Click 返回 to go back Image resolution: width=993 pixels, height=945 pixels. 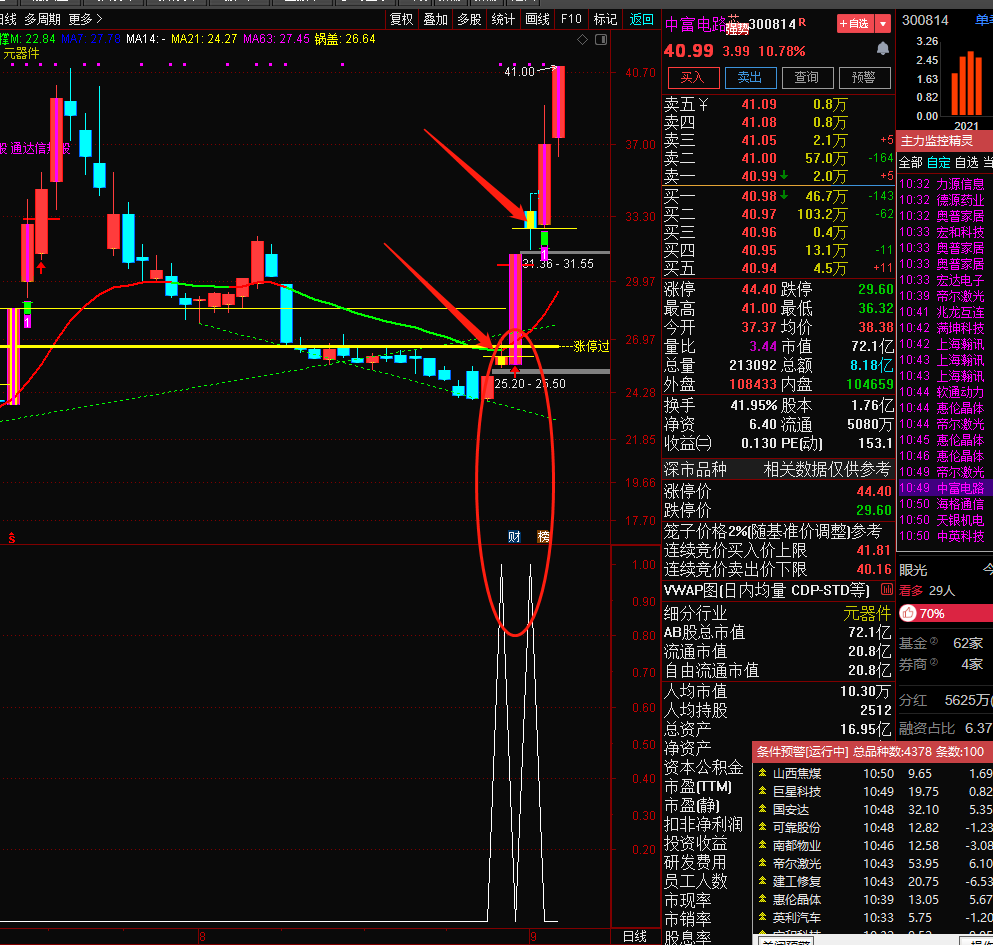click(642, 20)
